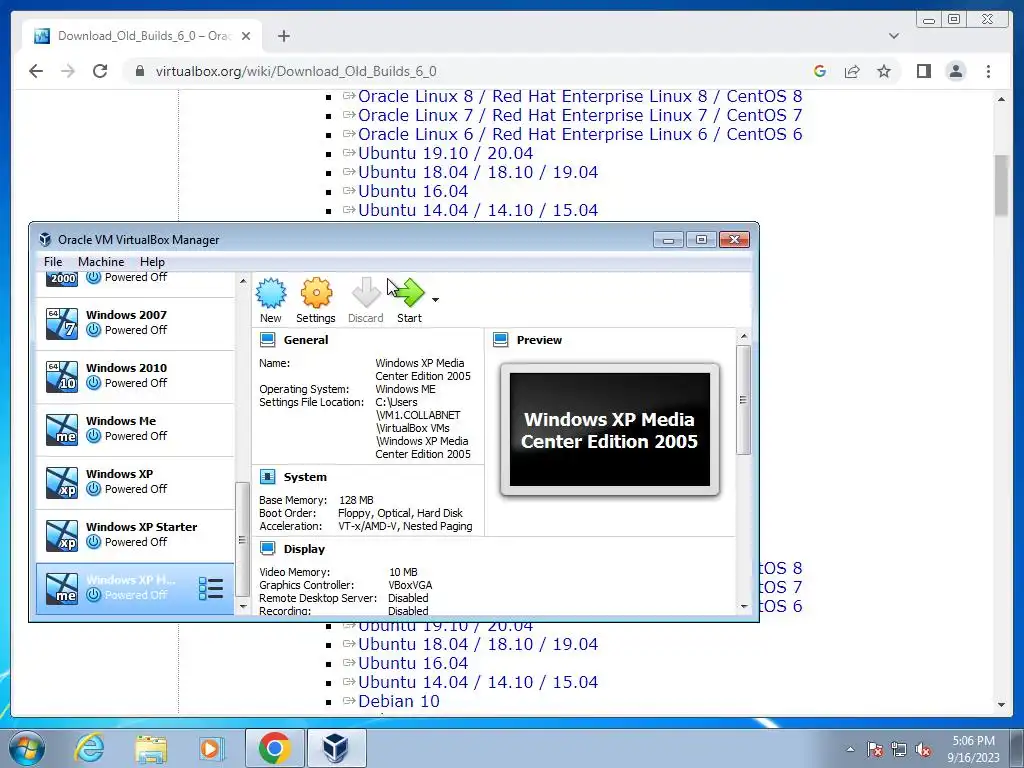Open first Oracle Linux 6 / CentOS 6 link
1024x768 pixels.
tap(580, 134)
